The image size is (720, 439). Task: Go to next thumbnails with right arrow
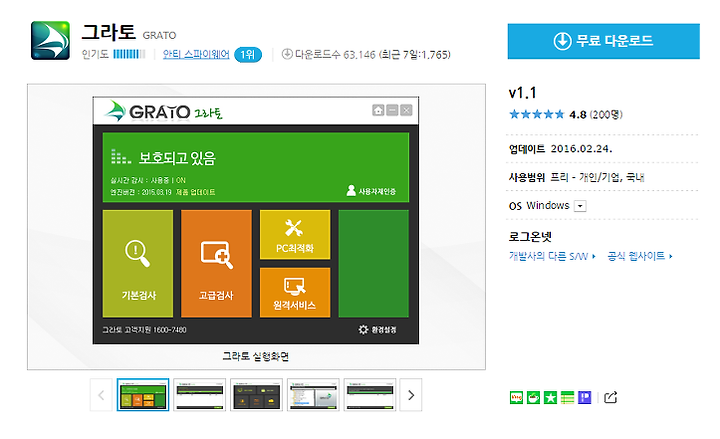point(411,395)
